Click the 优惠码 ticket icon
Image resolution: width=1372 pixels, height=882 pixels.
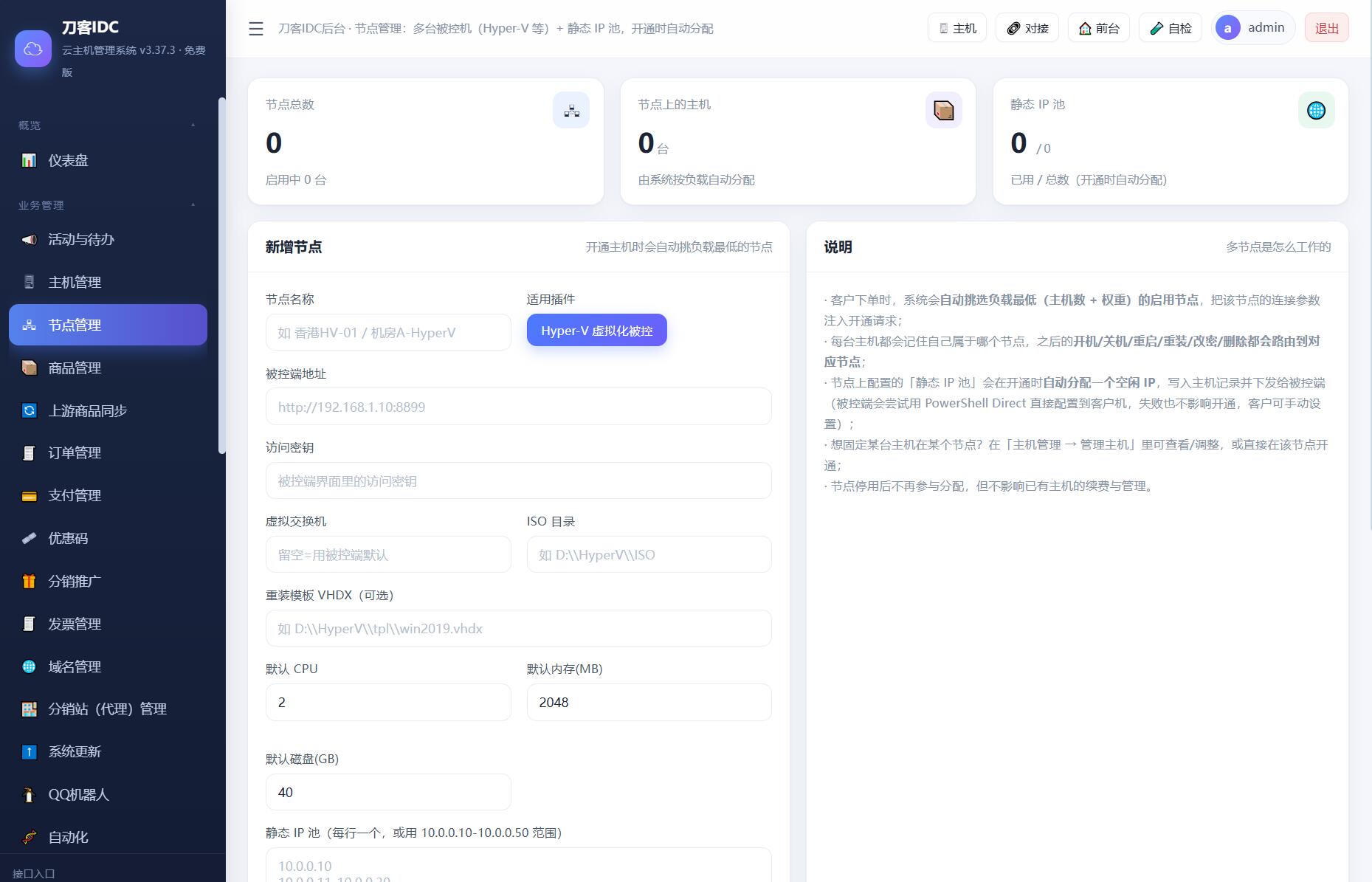pyautogui.click(x=29, y=538)
